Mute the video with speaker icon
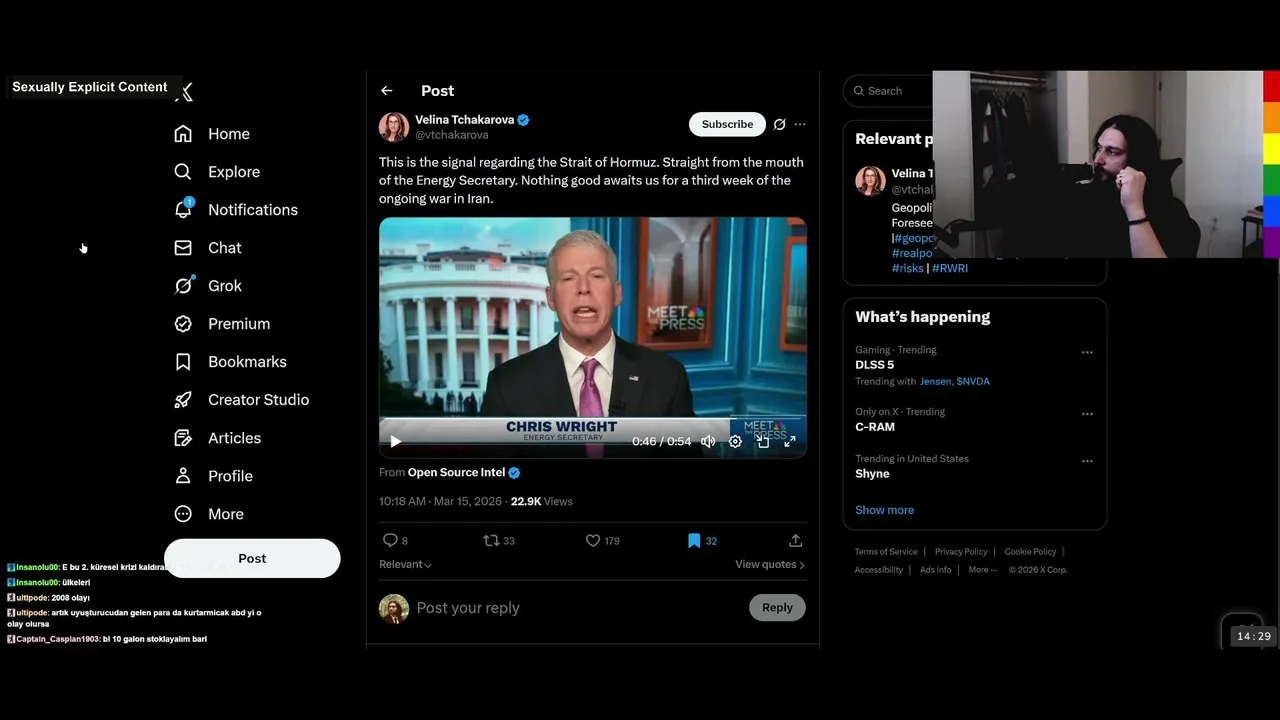This screenshot has width=1280, height=720. 708,441
